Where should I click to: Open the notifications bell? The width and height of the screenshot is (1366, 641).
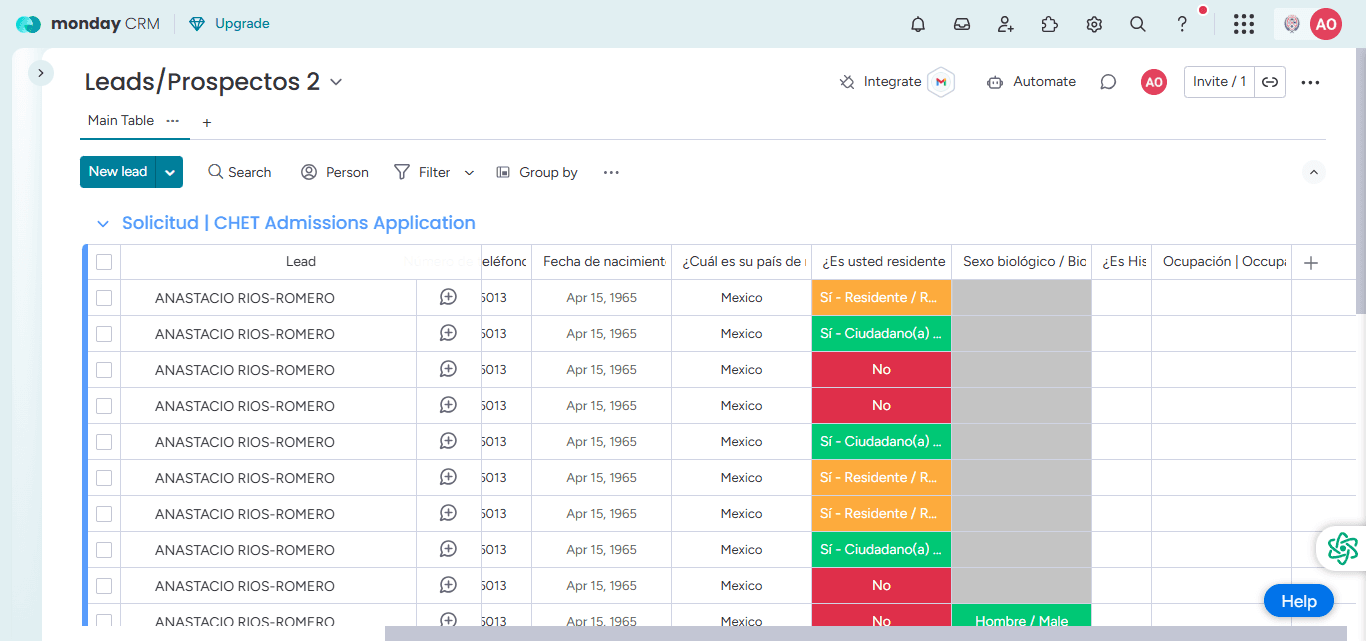tap(918, 24)
